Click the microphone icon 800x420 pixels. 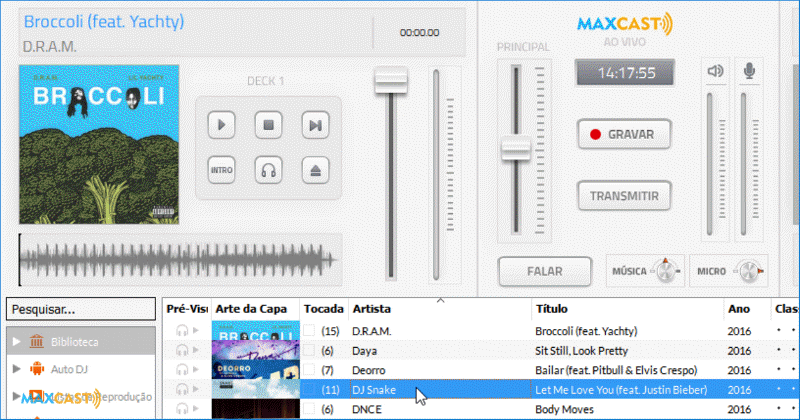(749, 71)
